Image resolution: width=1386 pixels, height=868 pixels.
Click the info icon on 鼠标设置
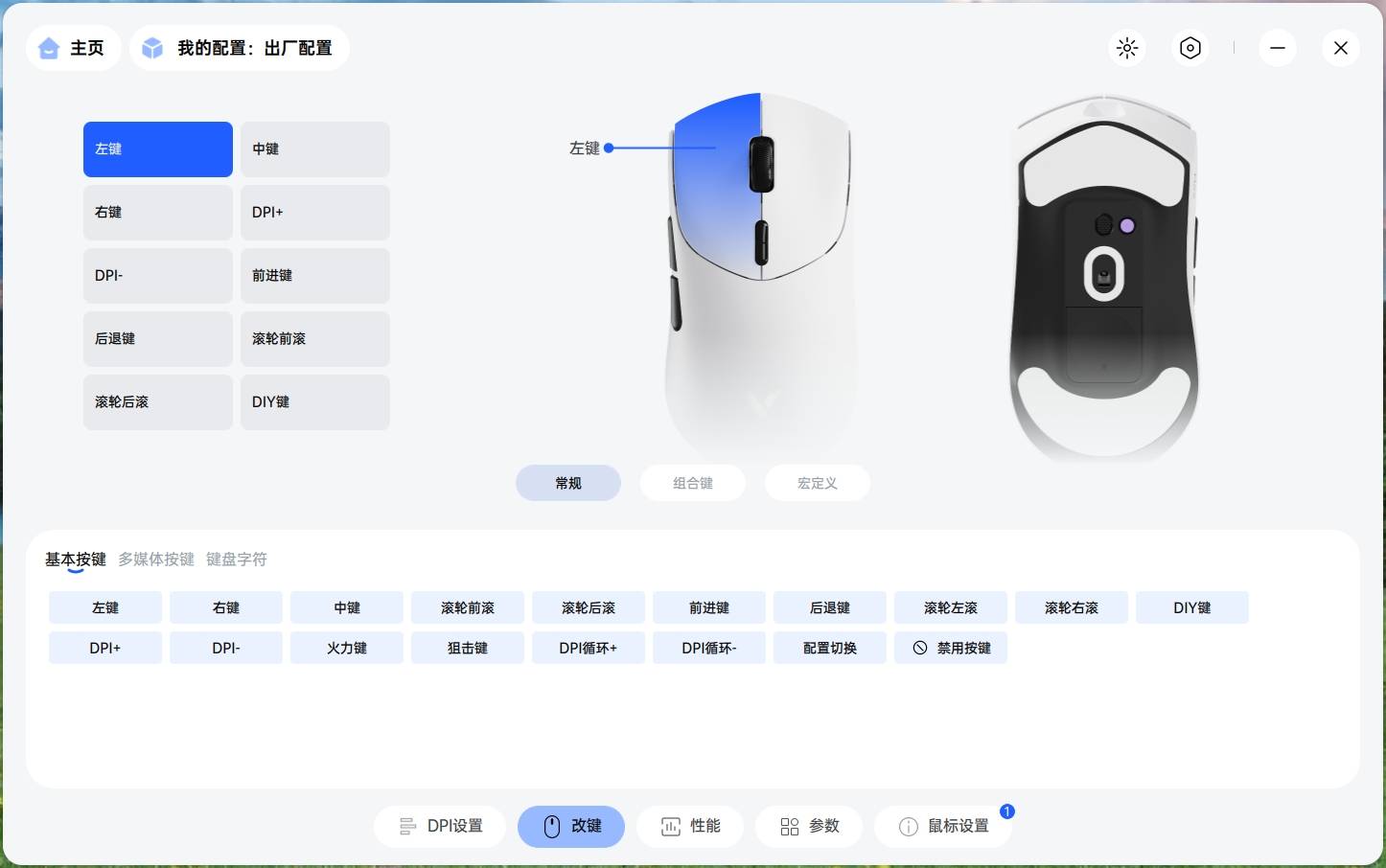click(908, 827)
